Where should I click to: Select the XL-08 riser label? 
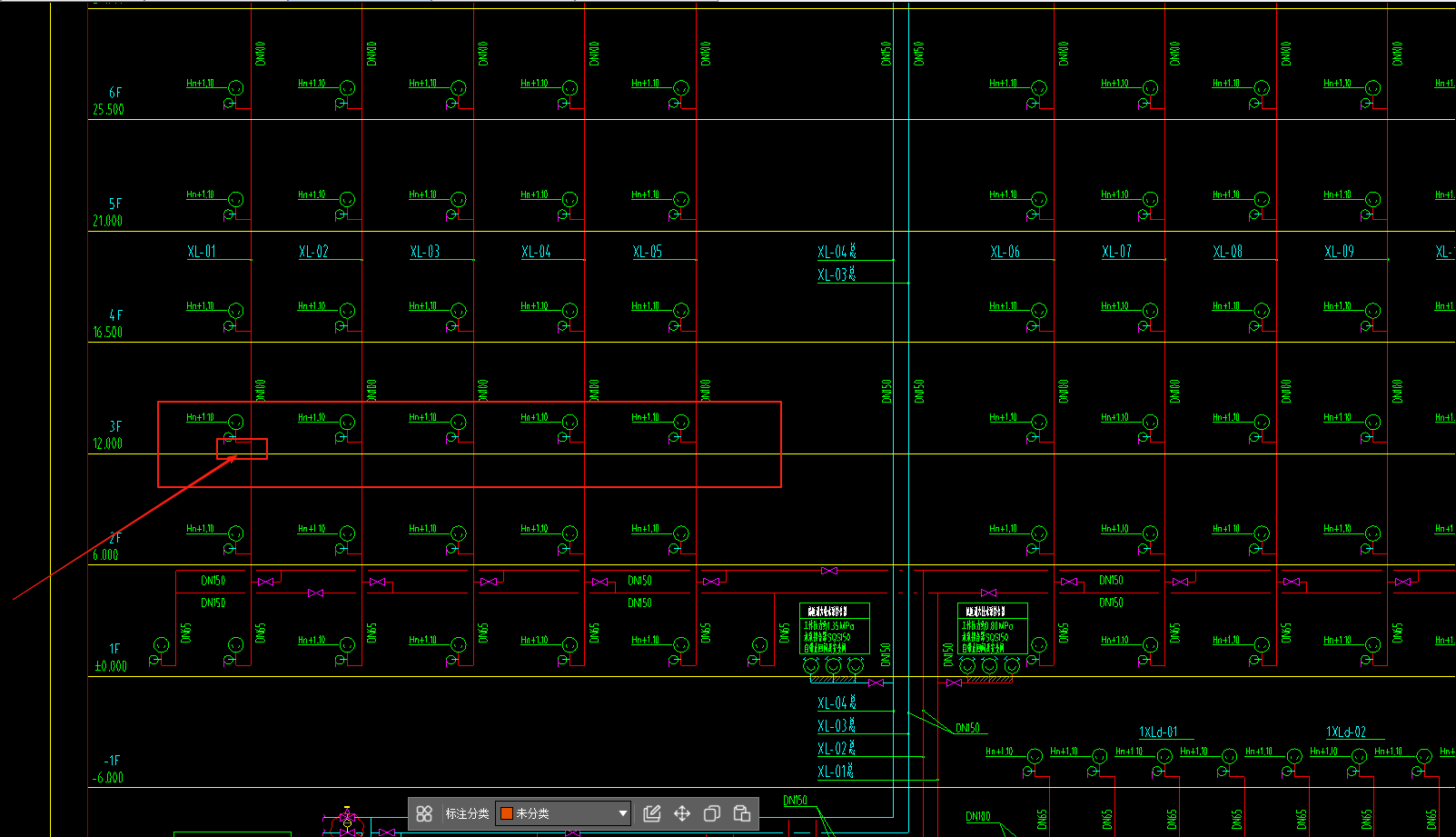click(x=1228, y=252)
